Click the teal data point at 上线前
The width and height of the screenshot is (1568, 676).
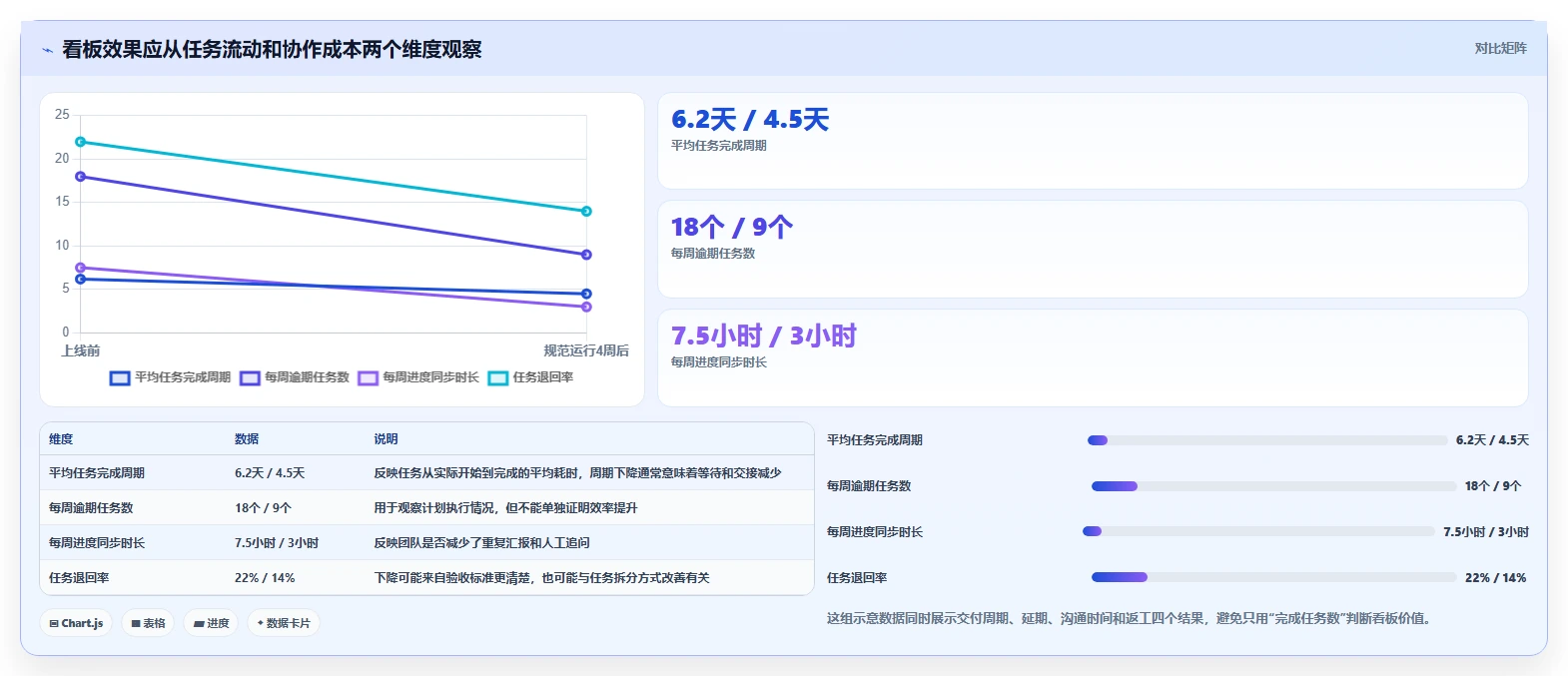[81, 142]
